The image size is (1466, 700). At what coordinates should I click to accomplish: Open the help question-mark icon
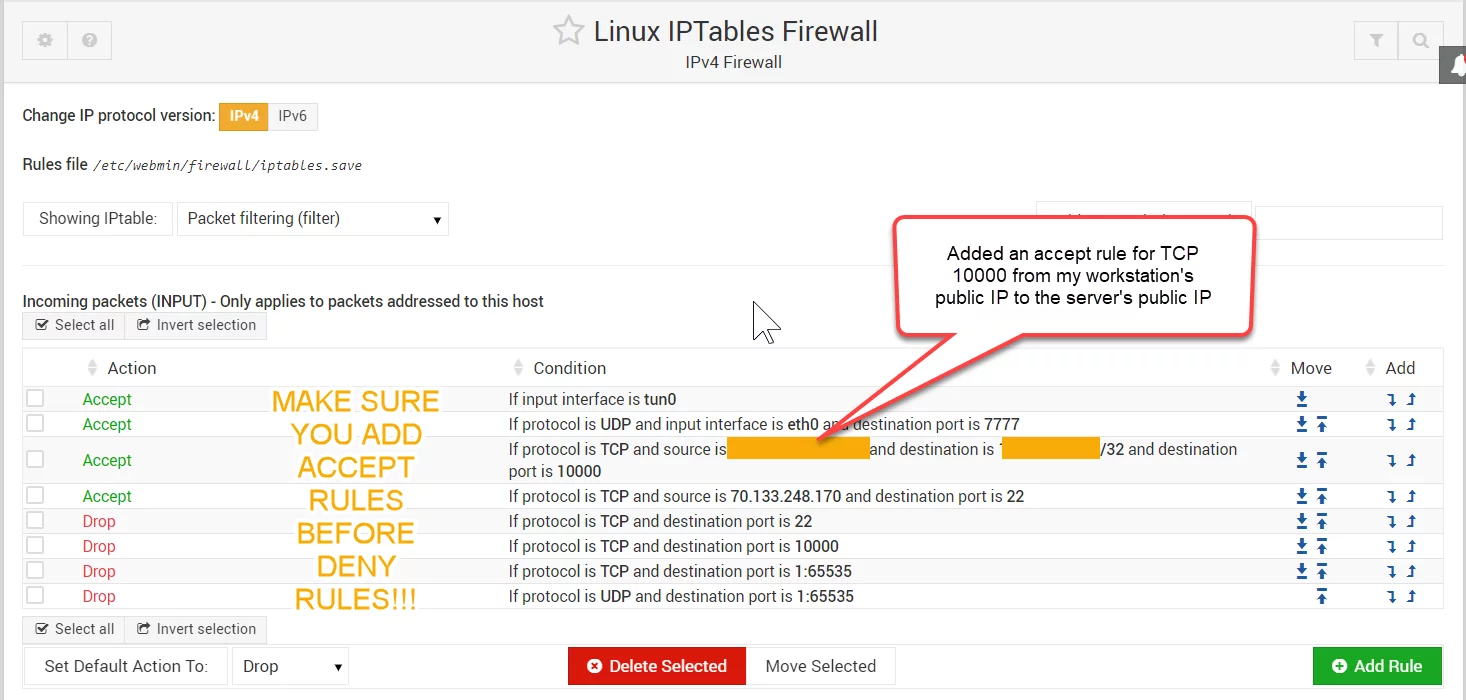point(90,41)
